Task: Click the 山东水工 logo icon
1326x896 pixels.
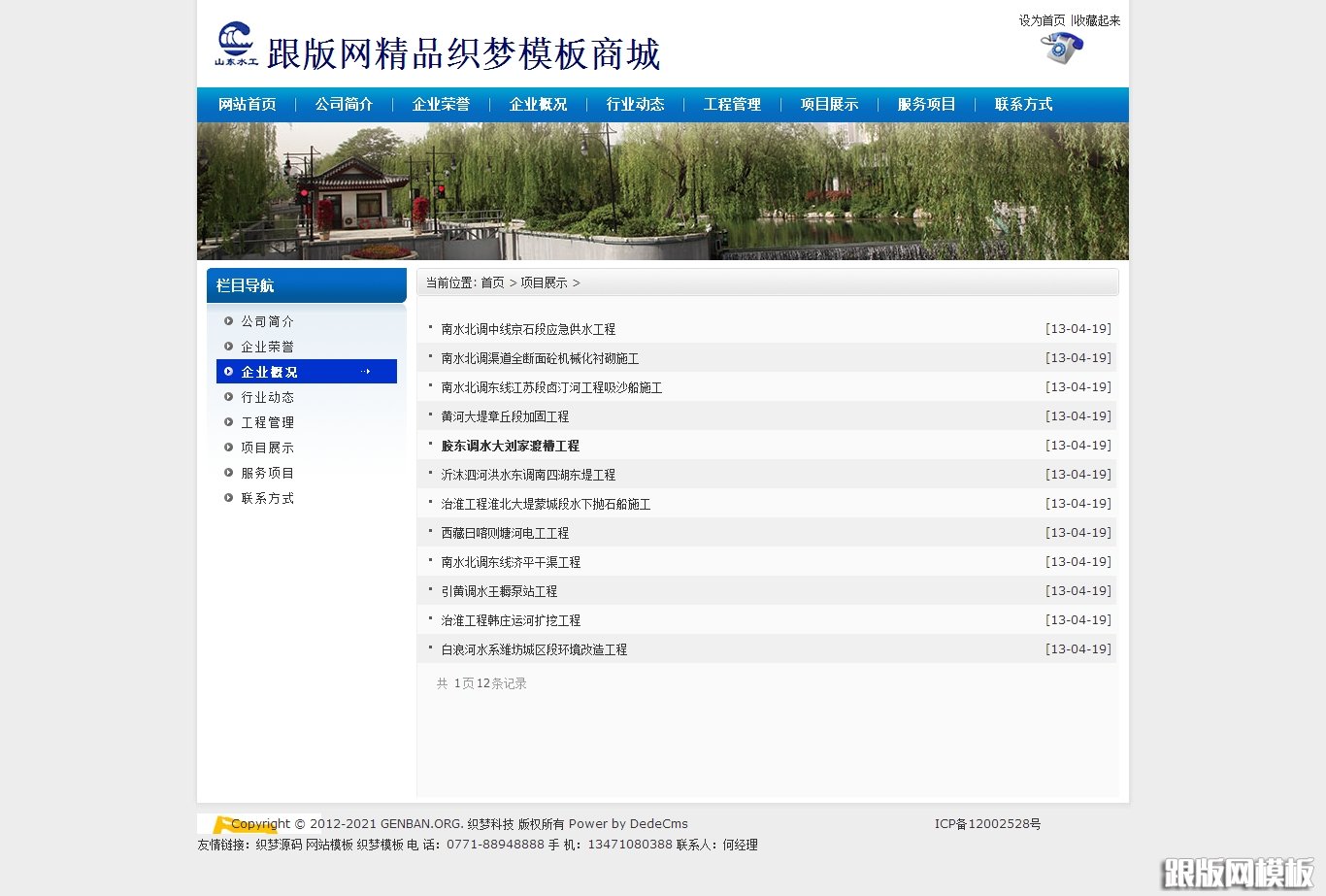Action: (x=236, y=44)
